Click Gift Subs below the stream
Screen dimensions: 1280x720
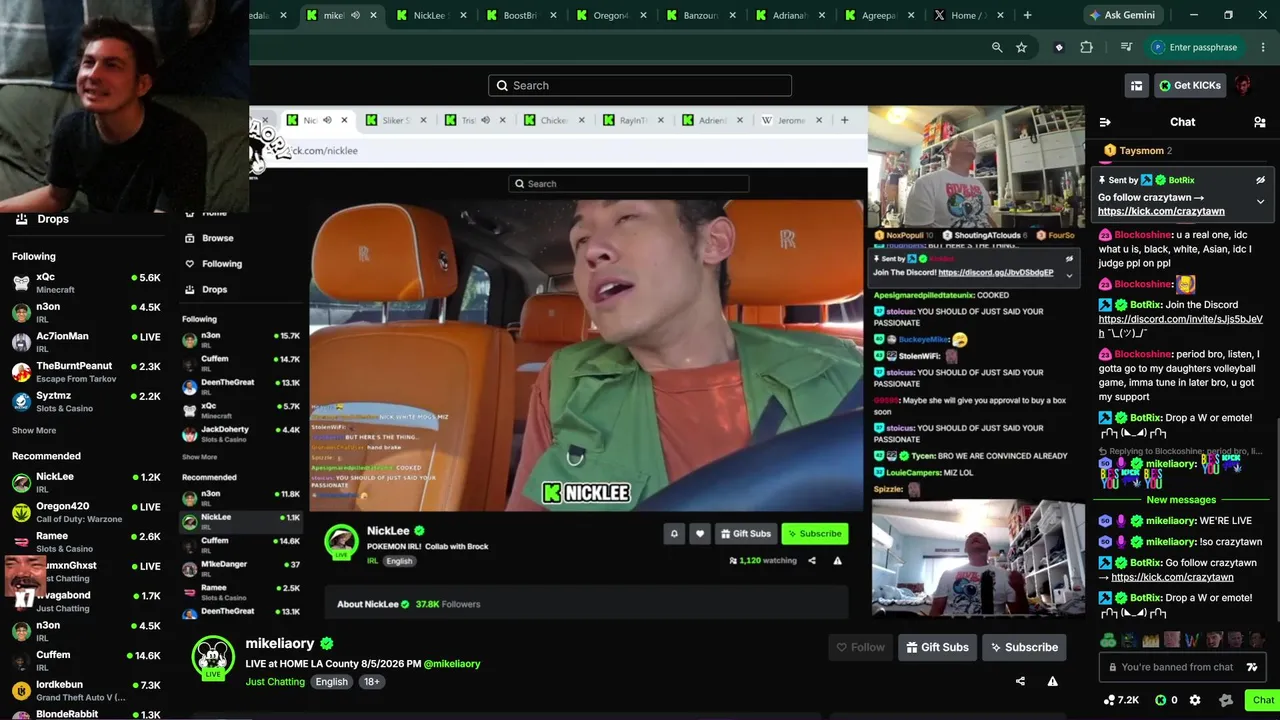tap(937, 647)
